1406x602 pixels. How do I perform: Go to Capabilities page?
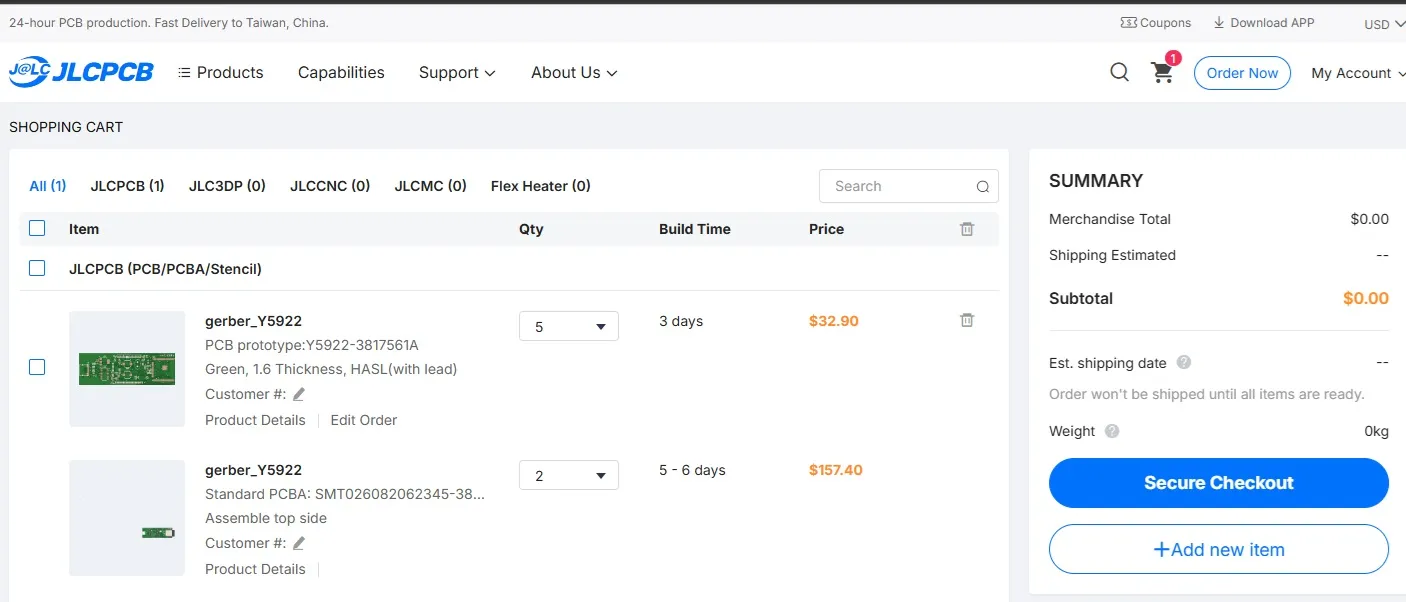[341, 72]
